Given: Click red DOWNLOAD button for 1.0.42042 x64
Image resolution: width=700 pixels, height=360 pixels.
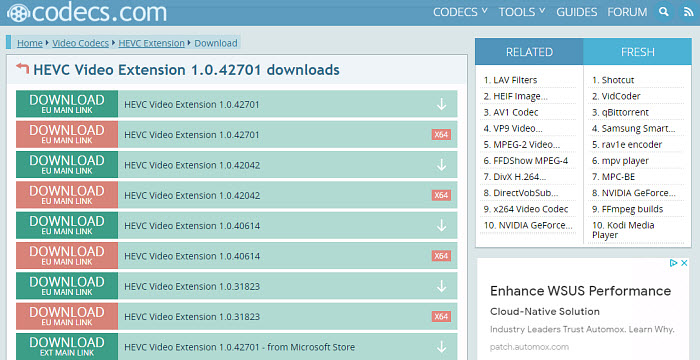Looking at the screenshot, I should coord(67,195).
